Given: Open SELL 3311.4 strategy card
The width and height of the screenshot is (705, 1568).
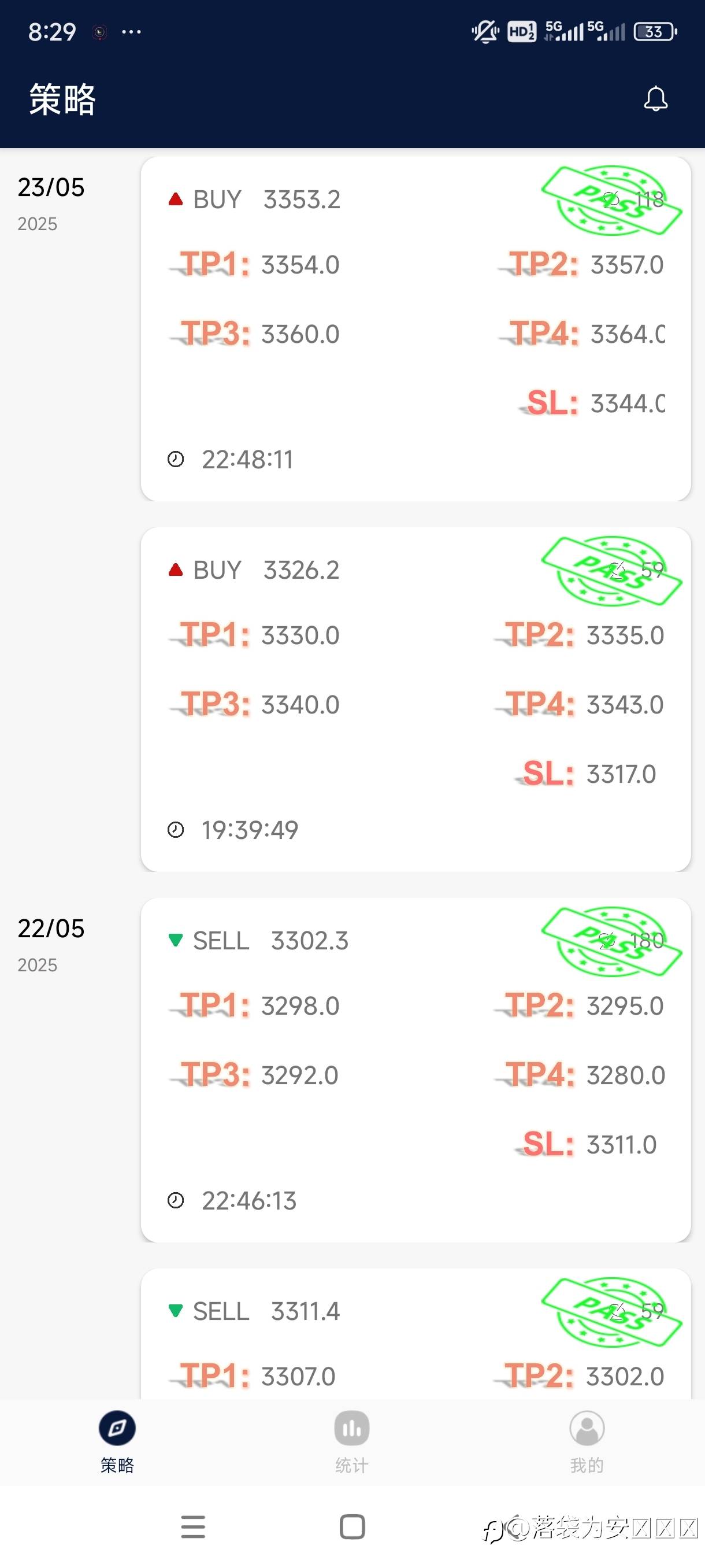Looking at the screenshot, I should point(416,1334).
